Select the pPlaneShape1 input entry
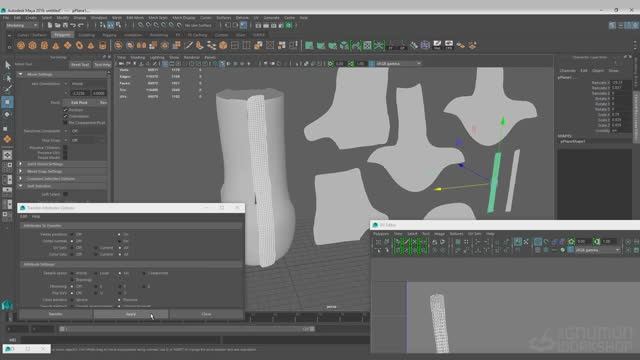The image size is (640, 360). click(573, 141)
